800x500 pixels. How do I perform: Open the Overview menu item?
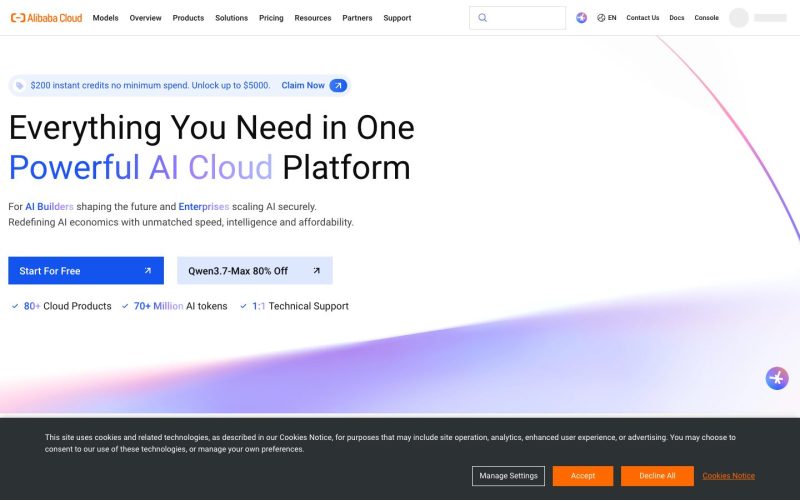click(x=145, y=18)
